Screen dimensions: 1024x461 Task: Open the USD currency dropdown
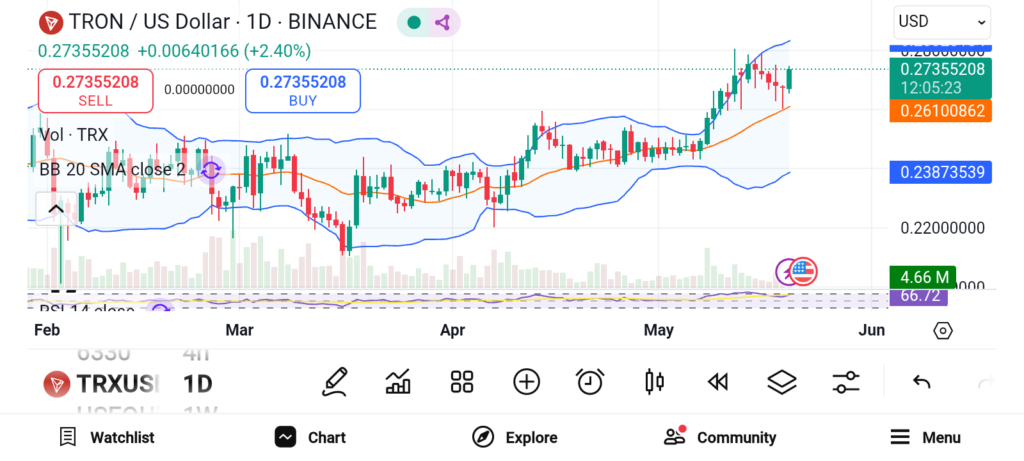point(941,21)
